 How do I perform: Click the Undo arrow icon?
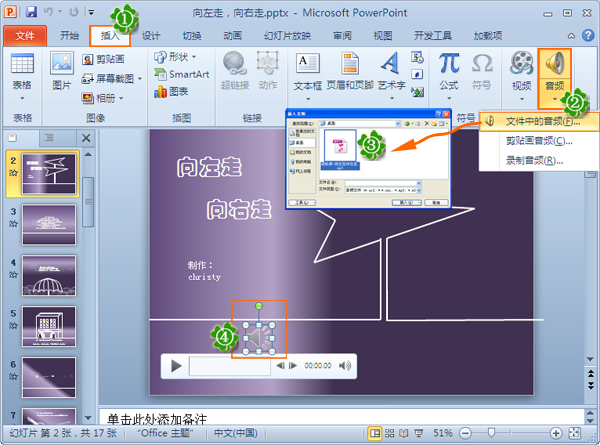[49, 12]
